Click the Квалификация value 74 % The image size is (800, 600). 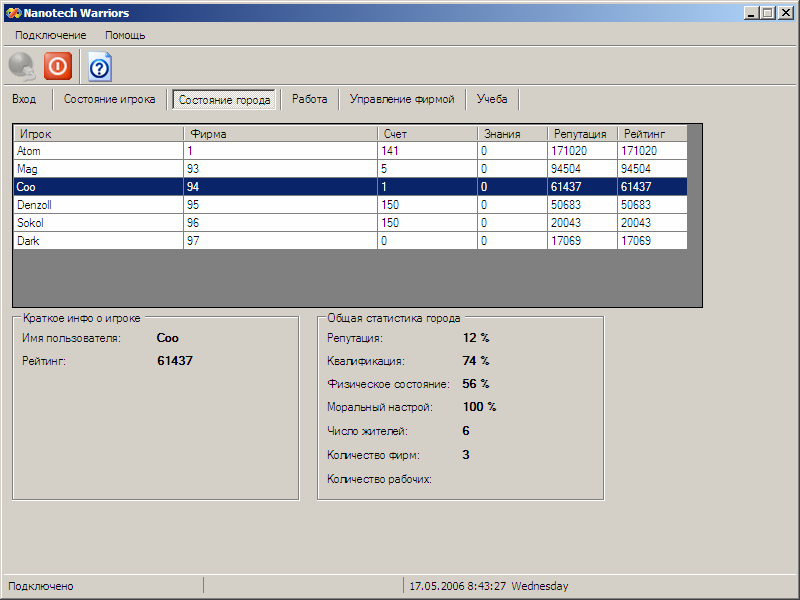coord(476,361)
